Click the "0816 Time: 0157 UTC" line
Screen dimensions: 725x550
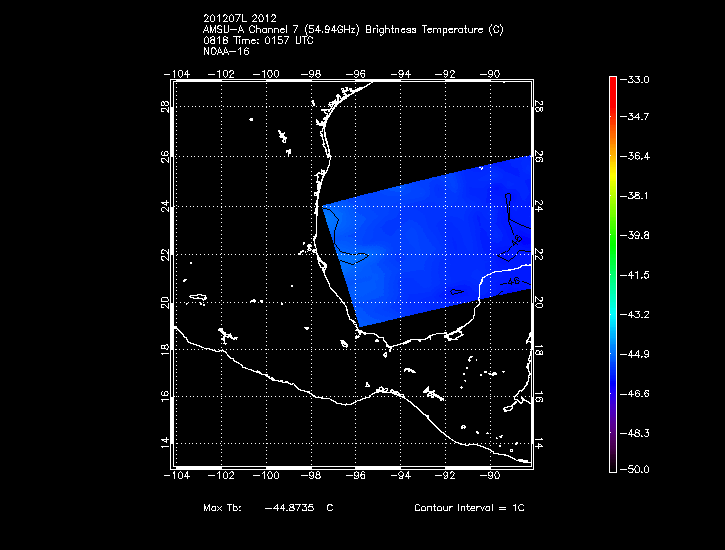(258, 40)
